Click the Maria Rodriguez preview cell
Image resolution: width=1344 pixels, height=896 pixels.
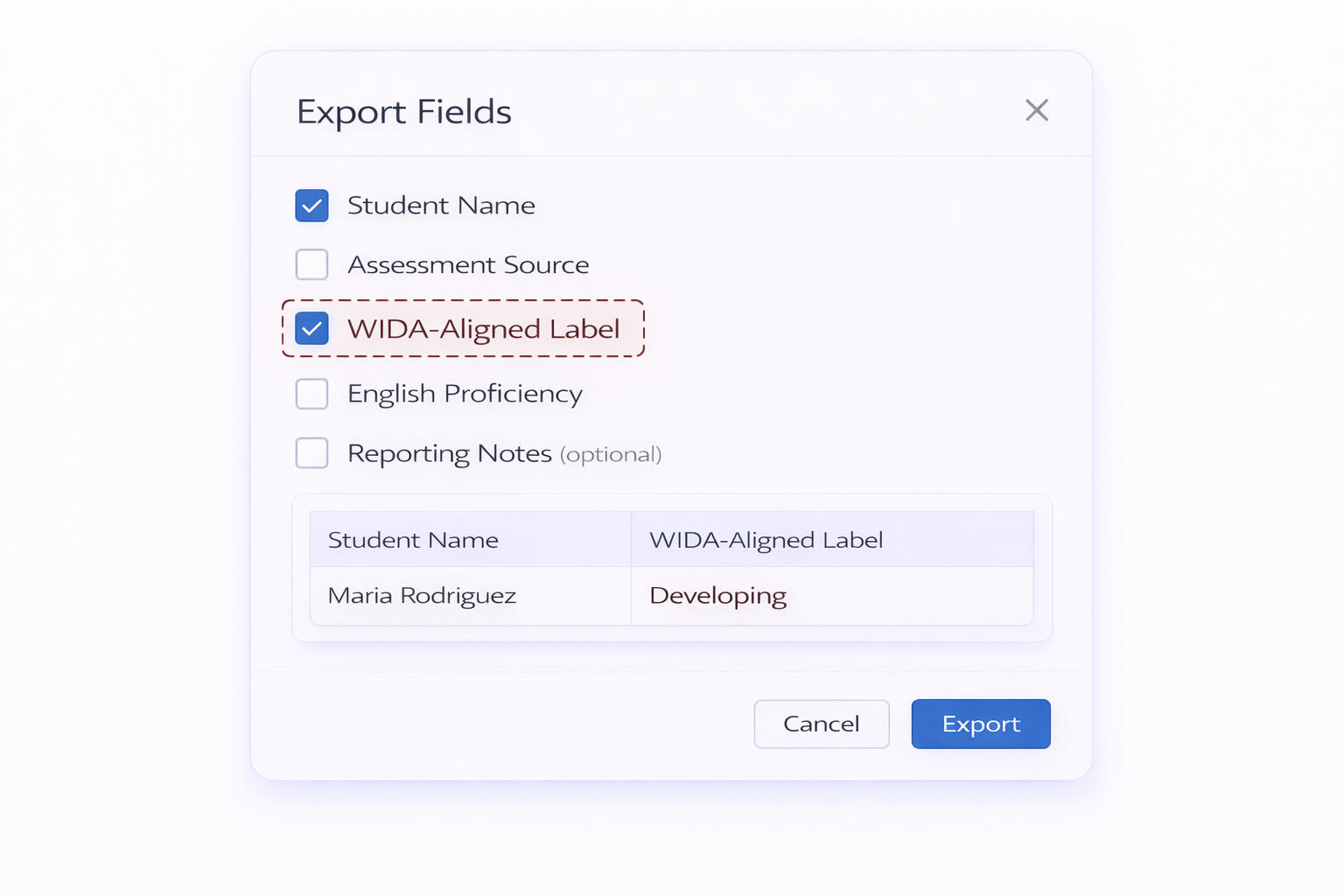(422, 596)
